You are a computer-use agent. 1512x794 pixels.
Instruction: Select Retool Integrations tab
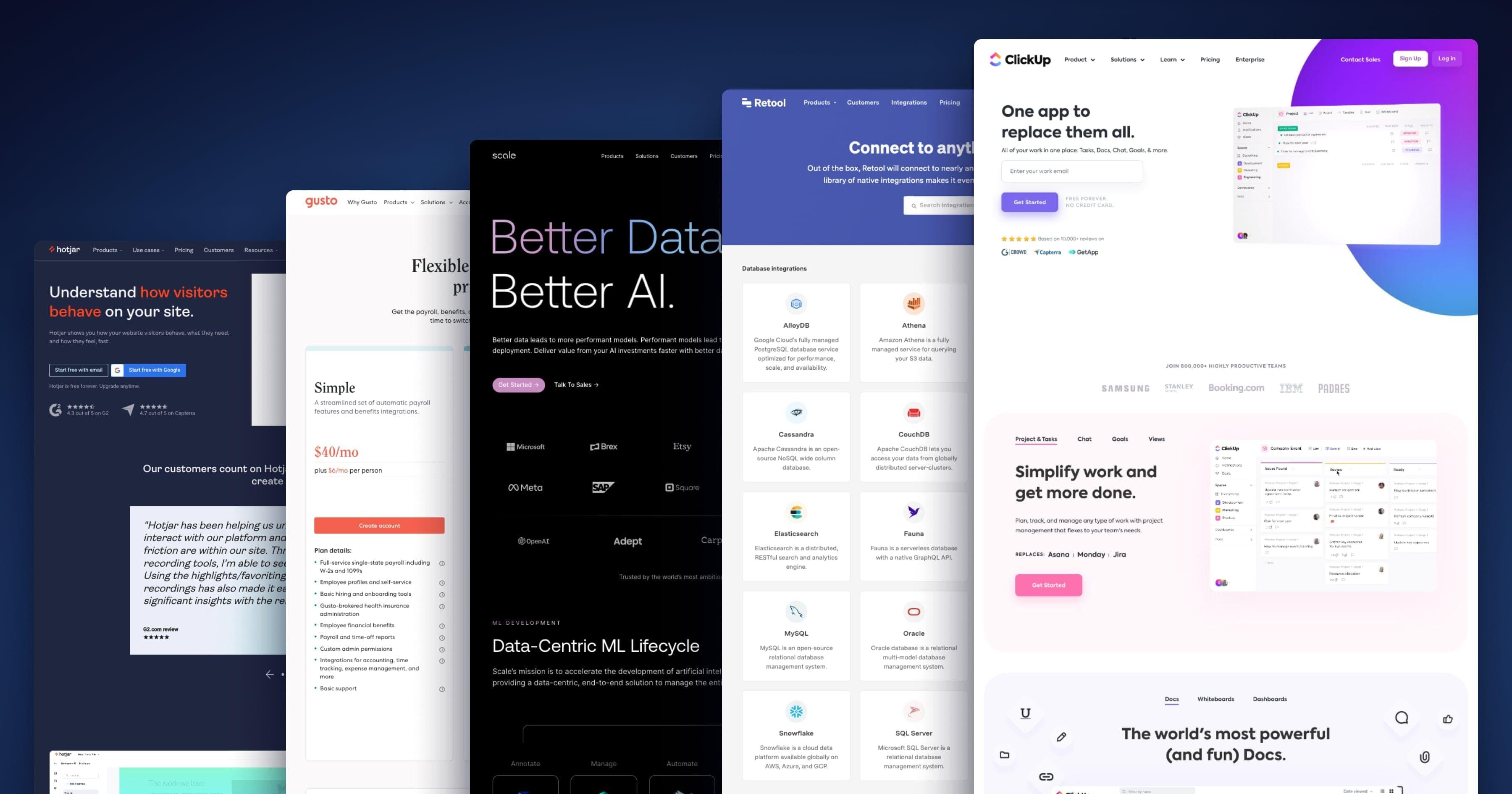click(x=908, y=102)
